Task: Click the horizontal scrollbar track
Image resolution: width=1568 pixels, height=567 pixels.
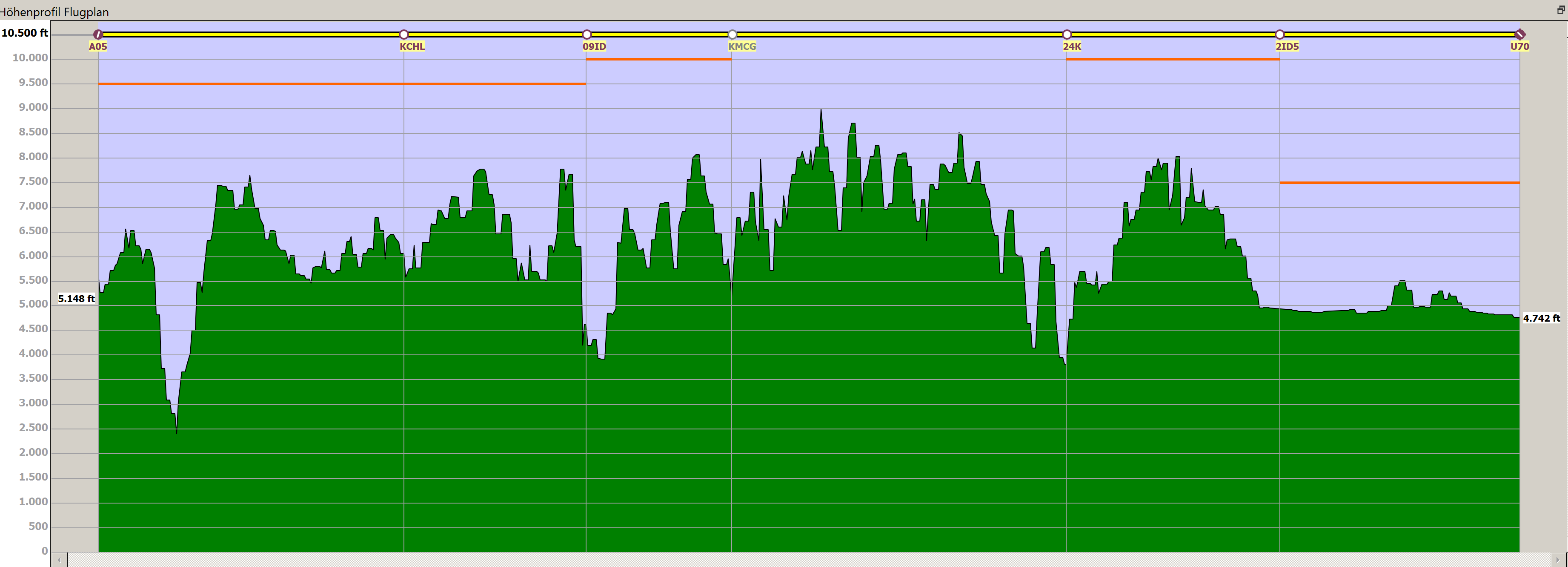Action: [809, 560]
